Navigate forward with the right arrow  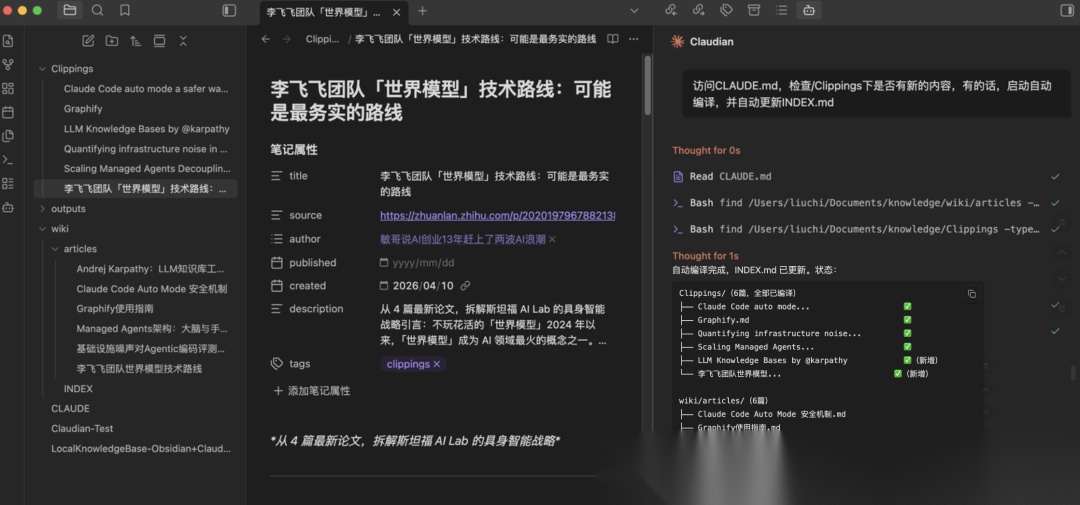287,39
